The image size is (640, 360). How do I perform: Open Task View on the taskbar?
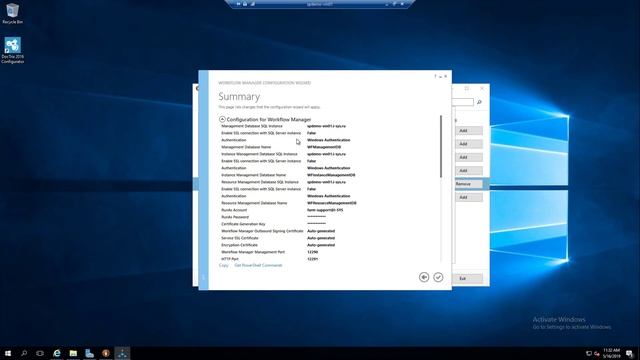[x=40, y=353]
